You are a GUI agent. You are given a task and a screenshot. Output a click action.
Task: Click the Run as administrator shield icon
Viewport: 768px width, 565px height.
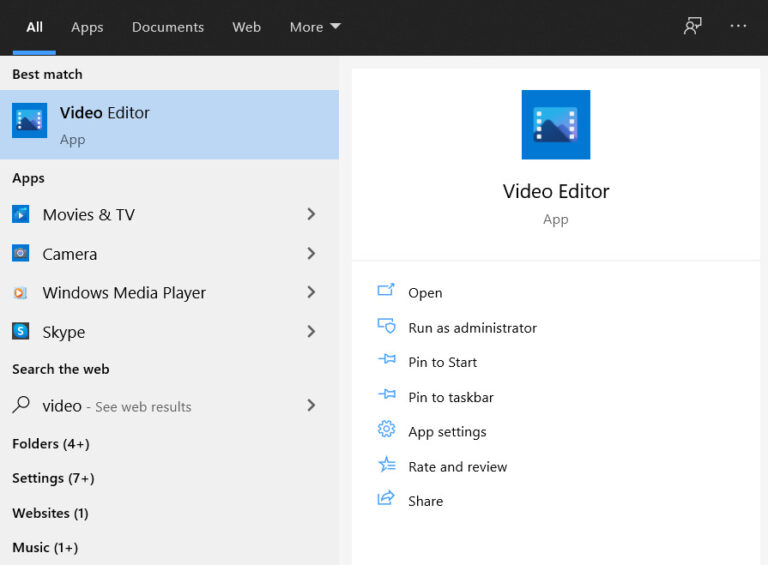point(386,326)
